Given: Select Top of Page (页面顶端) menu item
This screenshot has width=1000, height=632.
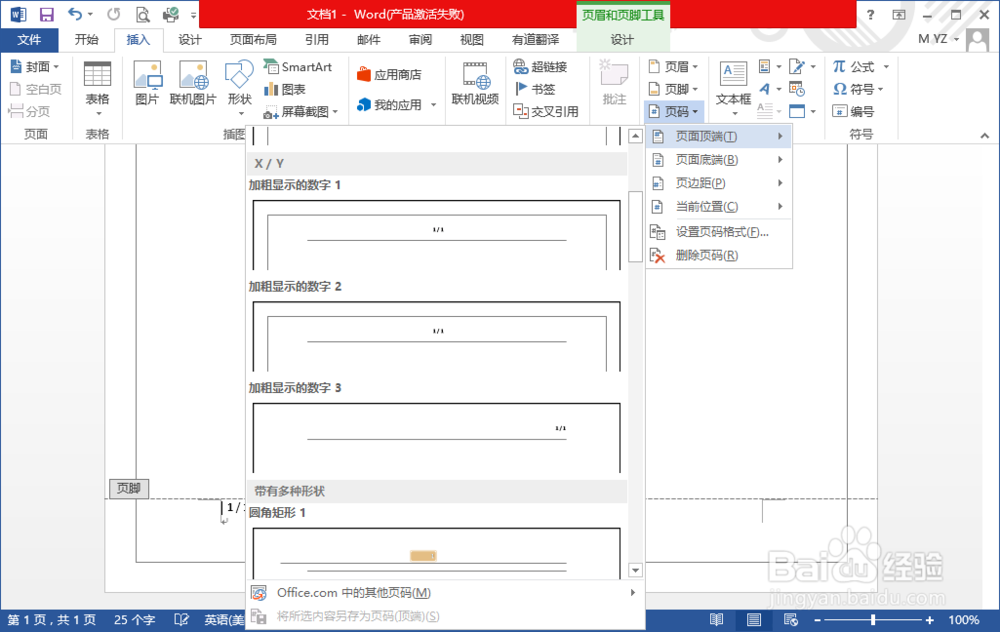Looking at the screenshot, I should [718, 136].
